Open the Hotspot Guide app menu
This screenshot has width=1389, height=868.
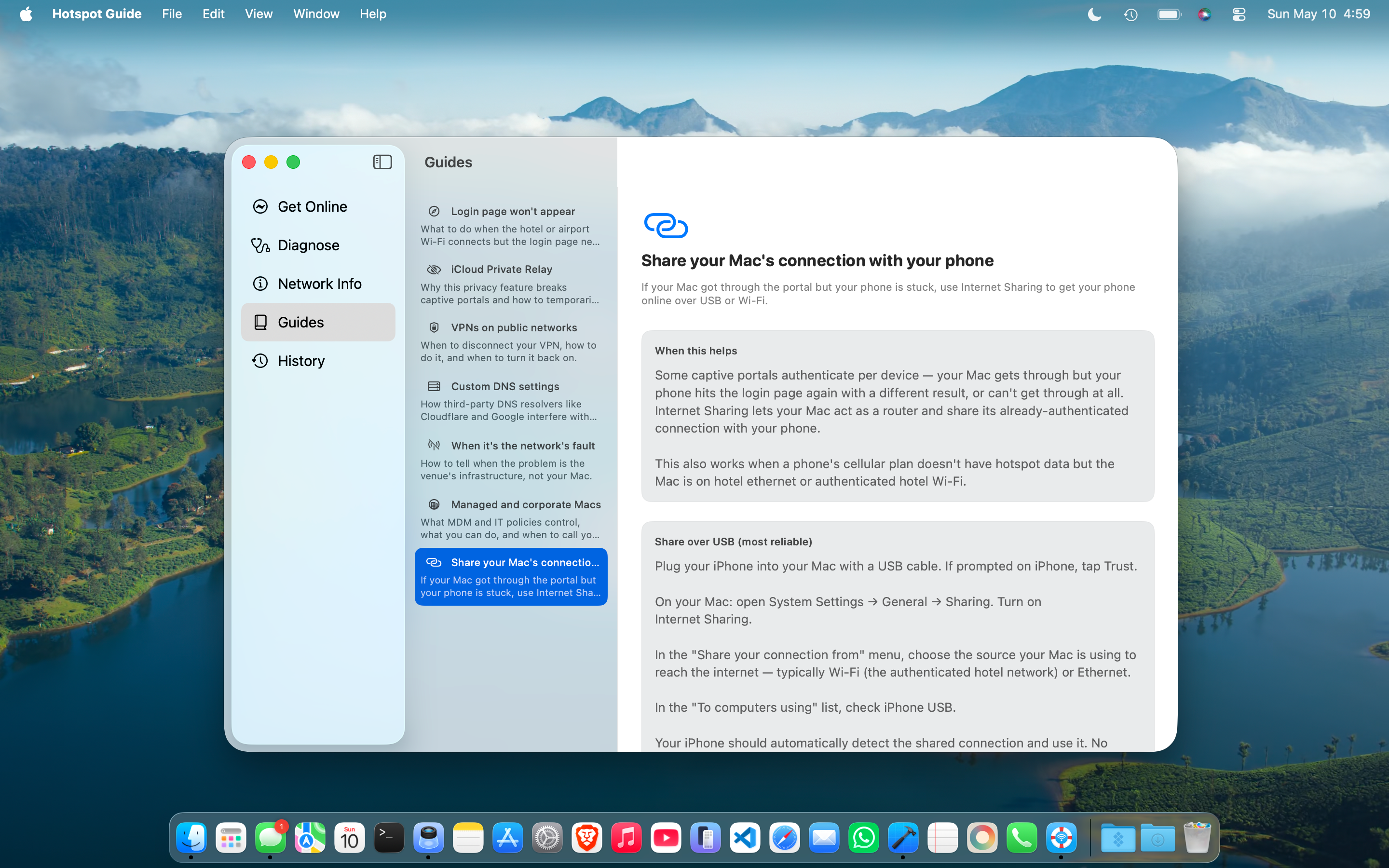pyautogui.click(x=96, y=14)
